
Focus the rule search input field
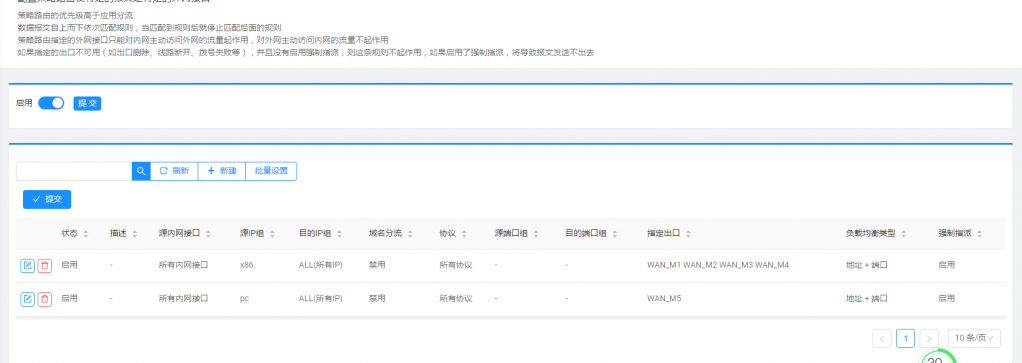[74, 171]
